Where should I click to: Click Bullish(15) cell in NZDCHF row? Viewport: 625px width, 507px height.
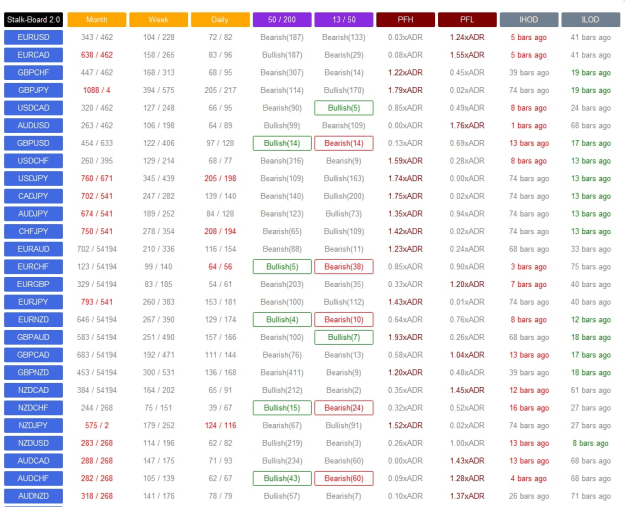click(x=282, y=408)
